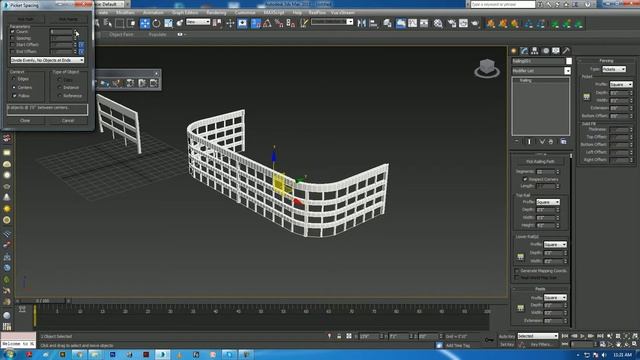Open the Schematic View icon
The width and height of the screenshot is (640, 360).
point(424,23)
